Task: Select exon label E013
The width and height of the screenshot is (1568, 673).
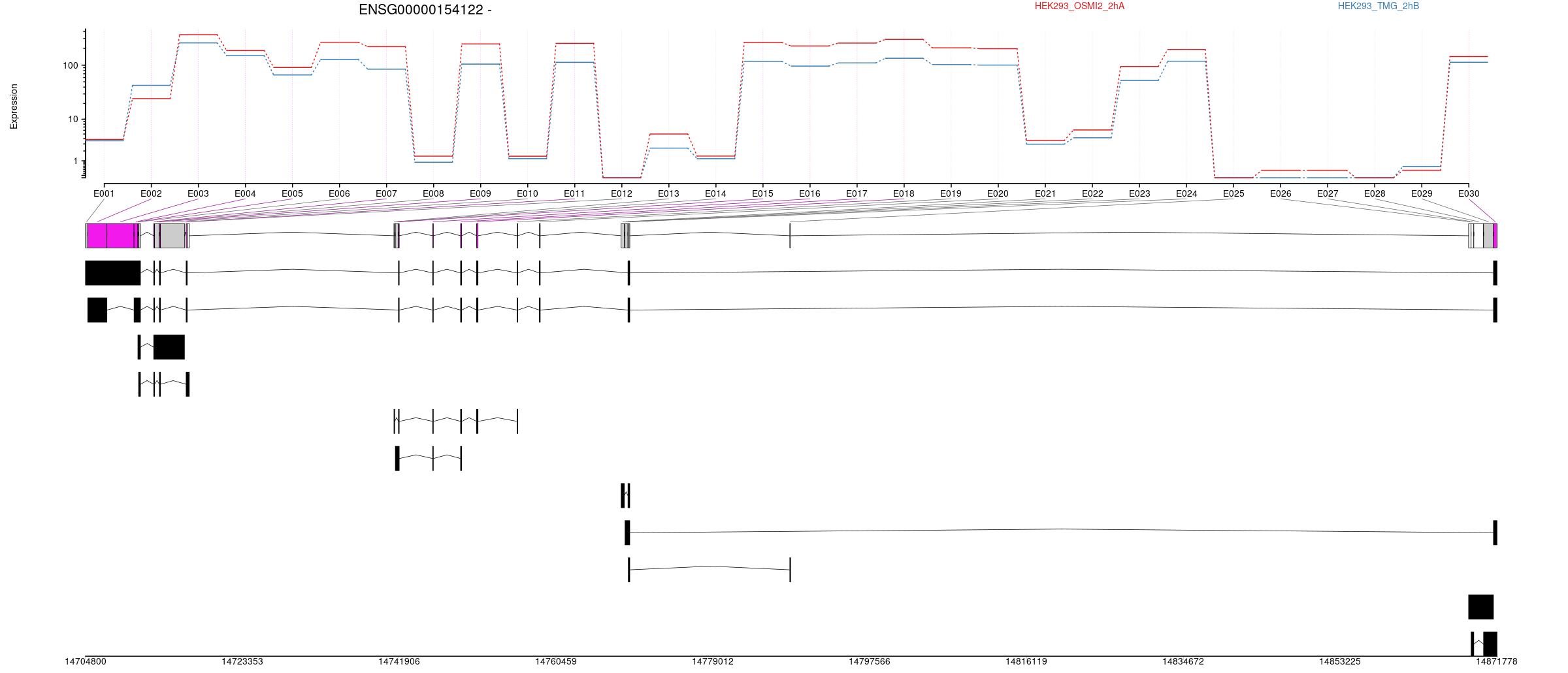Action: tap(668, 193)
